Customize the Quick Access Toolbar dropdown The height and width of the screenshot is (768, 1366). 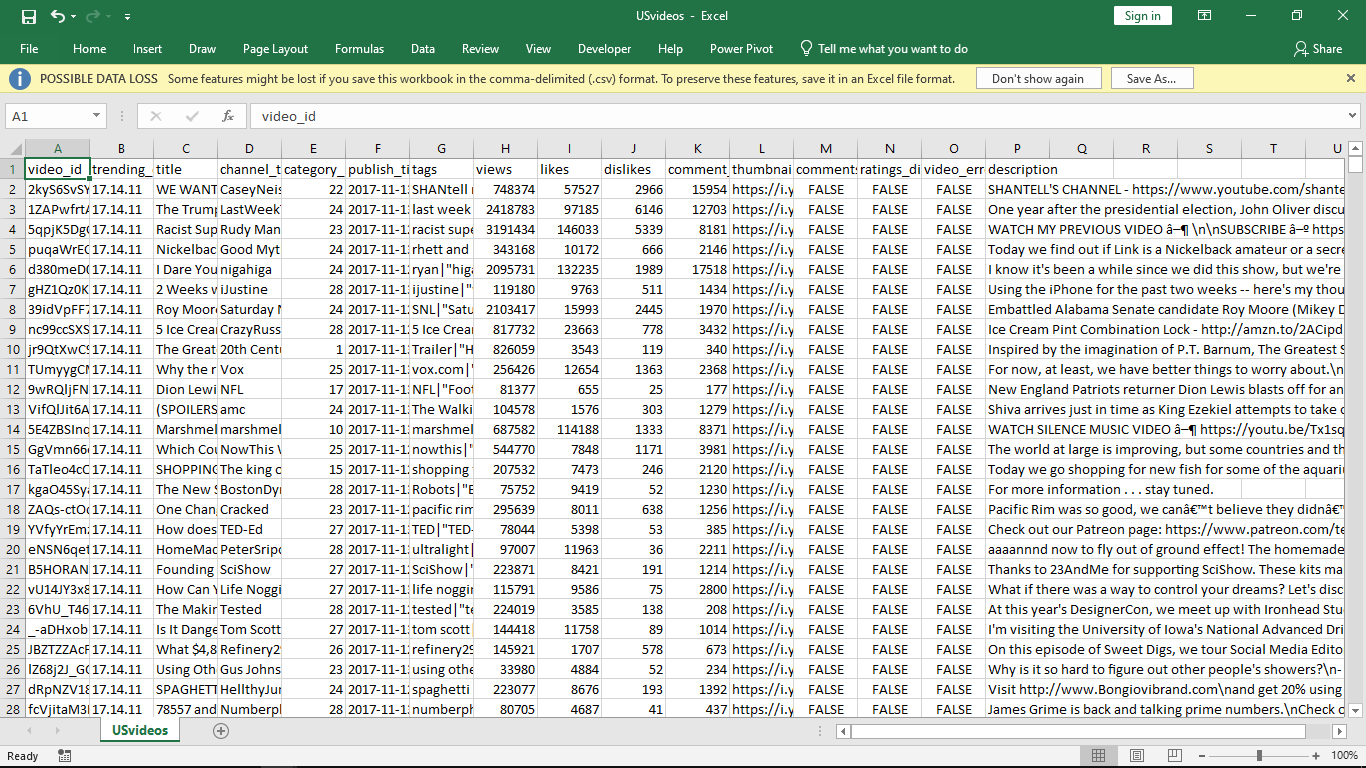[x=127, y=17]
